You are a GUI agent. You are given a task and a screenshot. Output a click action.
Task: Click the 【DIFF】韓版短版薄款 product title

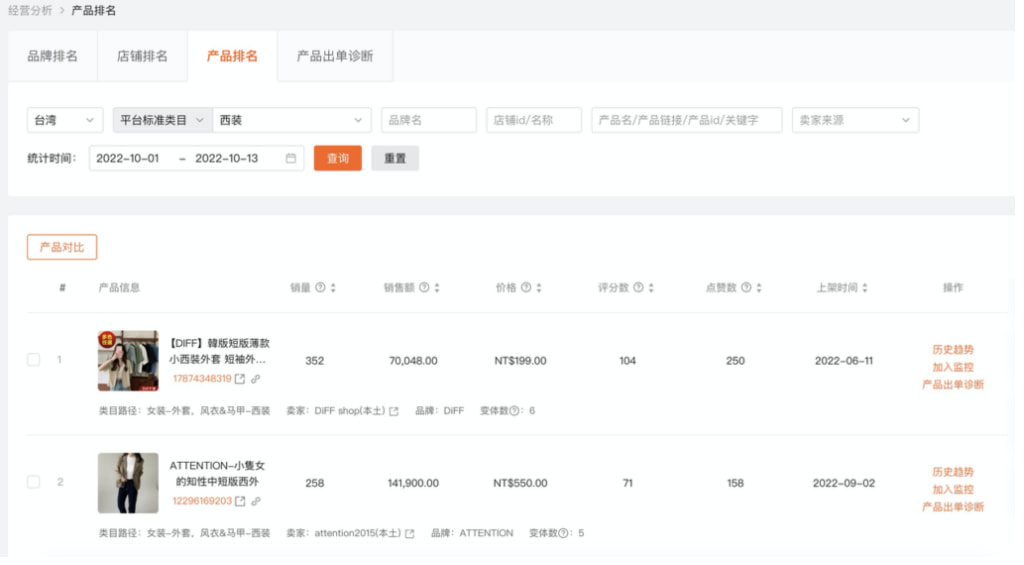pyautogui.click(x=218, y=352)
